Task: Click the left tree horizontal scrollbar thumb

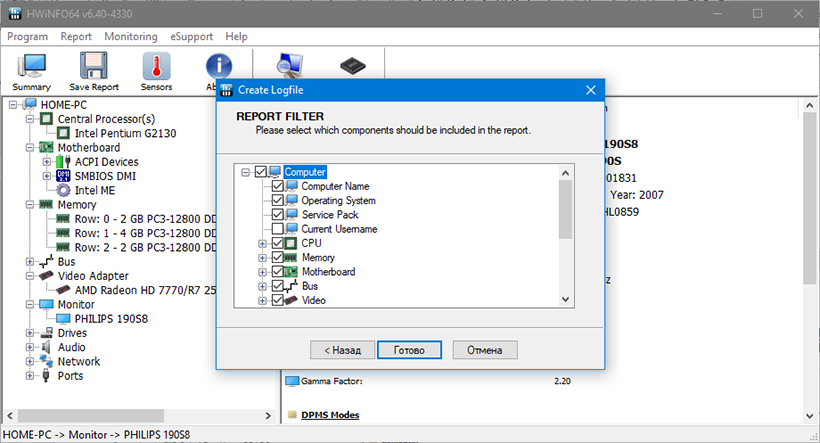Action: point(92,416)
